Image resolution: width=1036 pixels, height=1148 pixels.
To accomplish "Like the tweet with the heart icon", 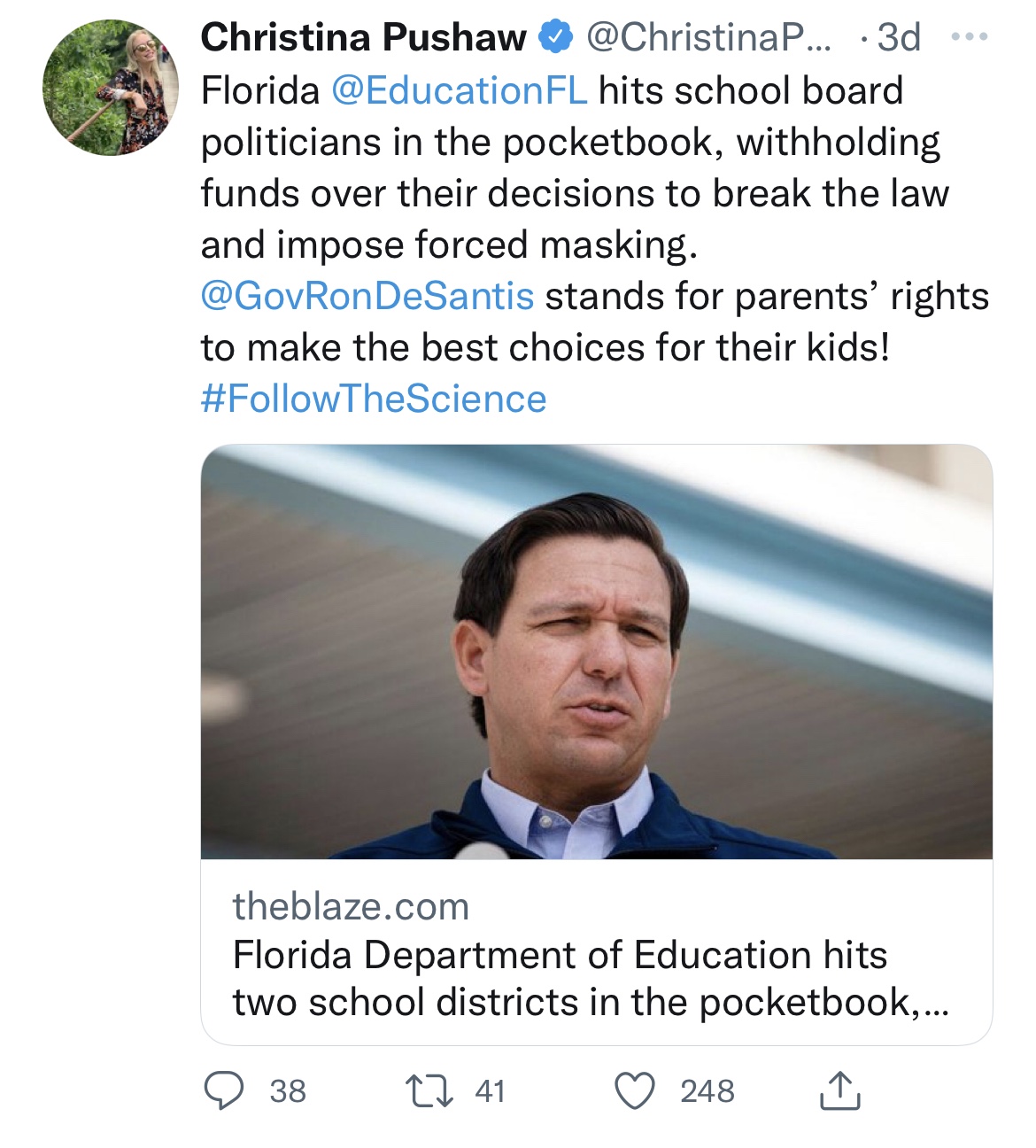I will click(634, 1090).
